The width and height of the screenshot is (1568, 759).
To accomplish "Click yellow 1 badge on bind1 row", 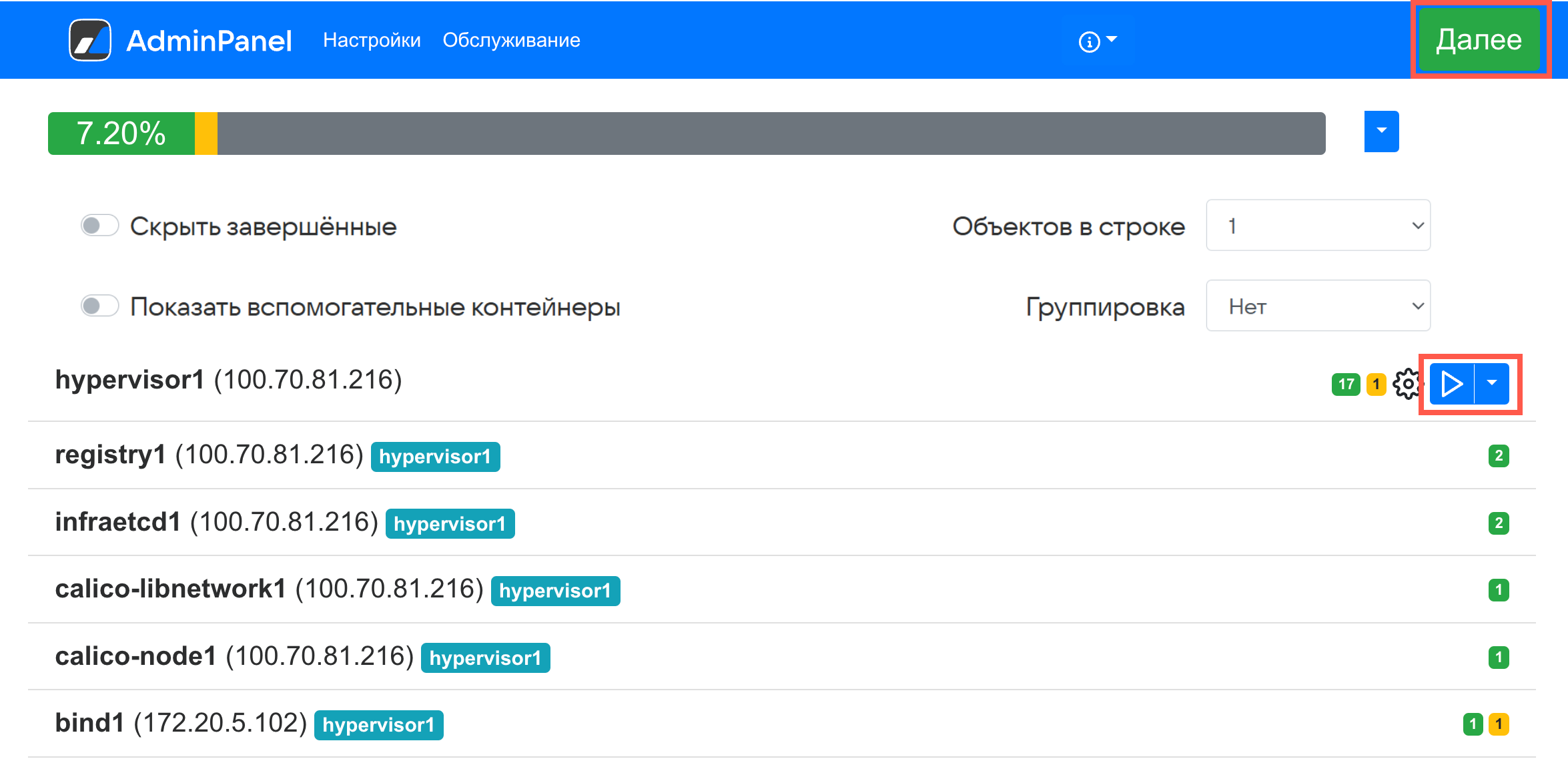I will coord(1499,724).
